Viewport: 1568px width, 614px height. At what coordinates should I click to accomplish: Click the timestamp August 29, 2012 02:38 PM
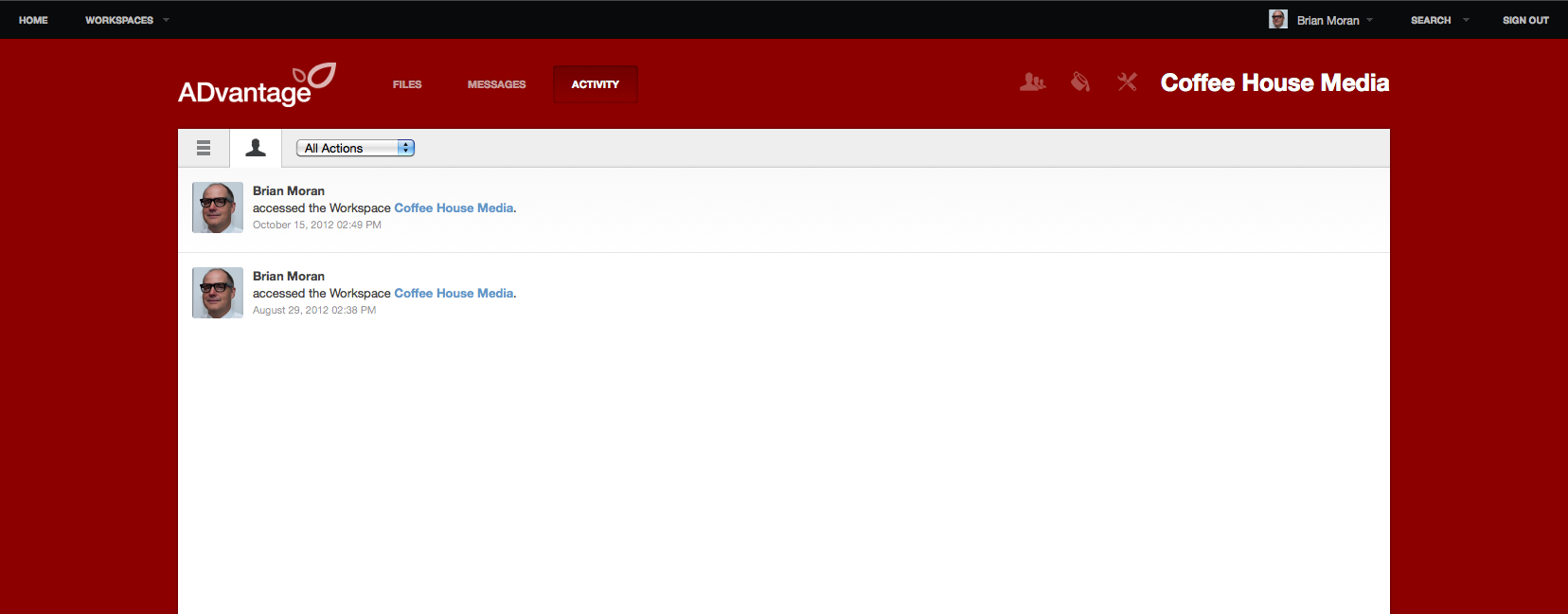[314, 310]
